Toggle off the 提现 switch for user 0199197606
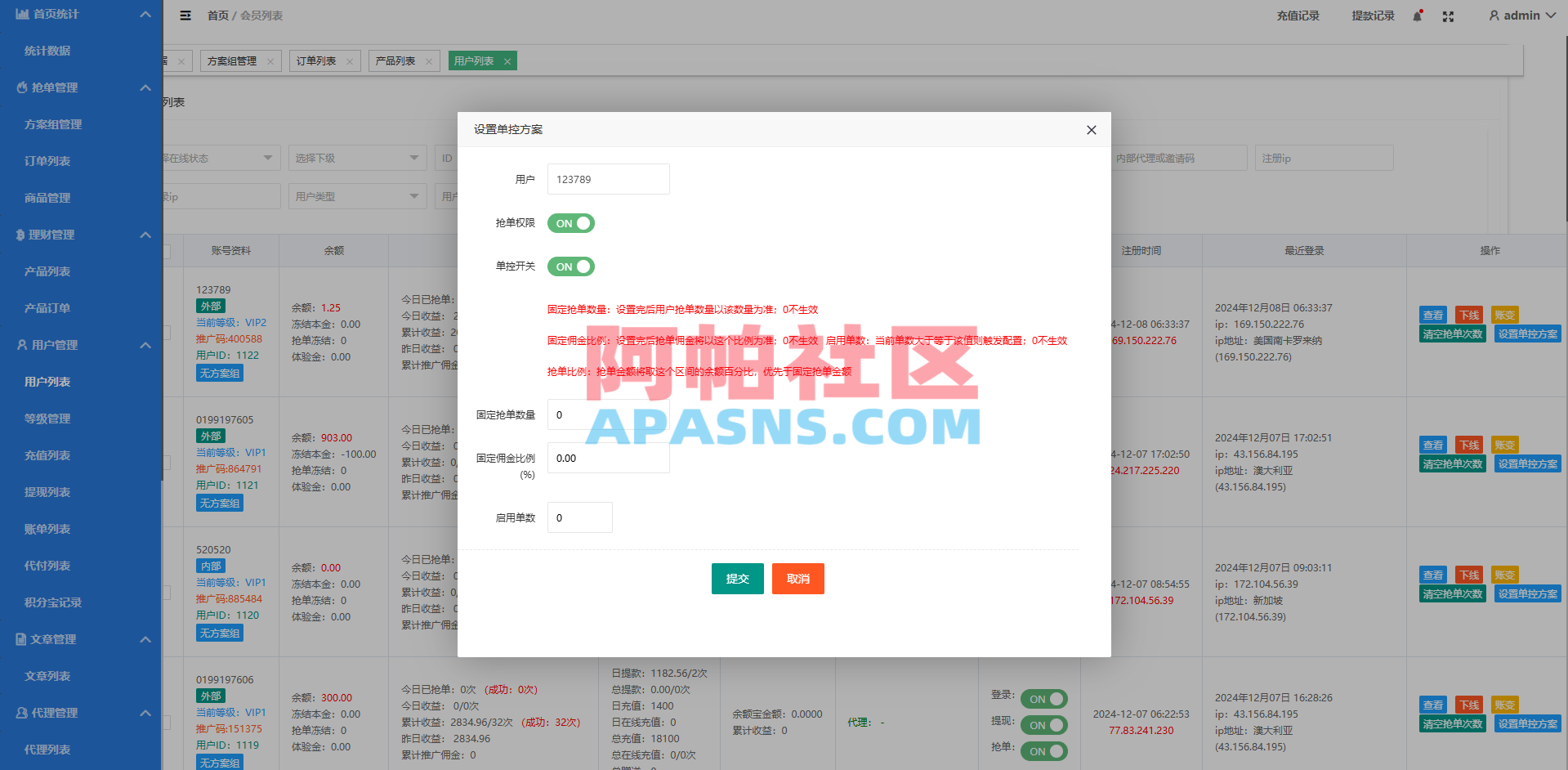The height and width of the screenshot is (770, 1568). pyautogui.click(x=1043, y=725)
